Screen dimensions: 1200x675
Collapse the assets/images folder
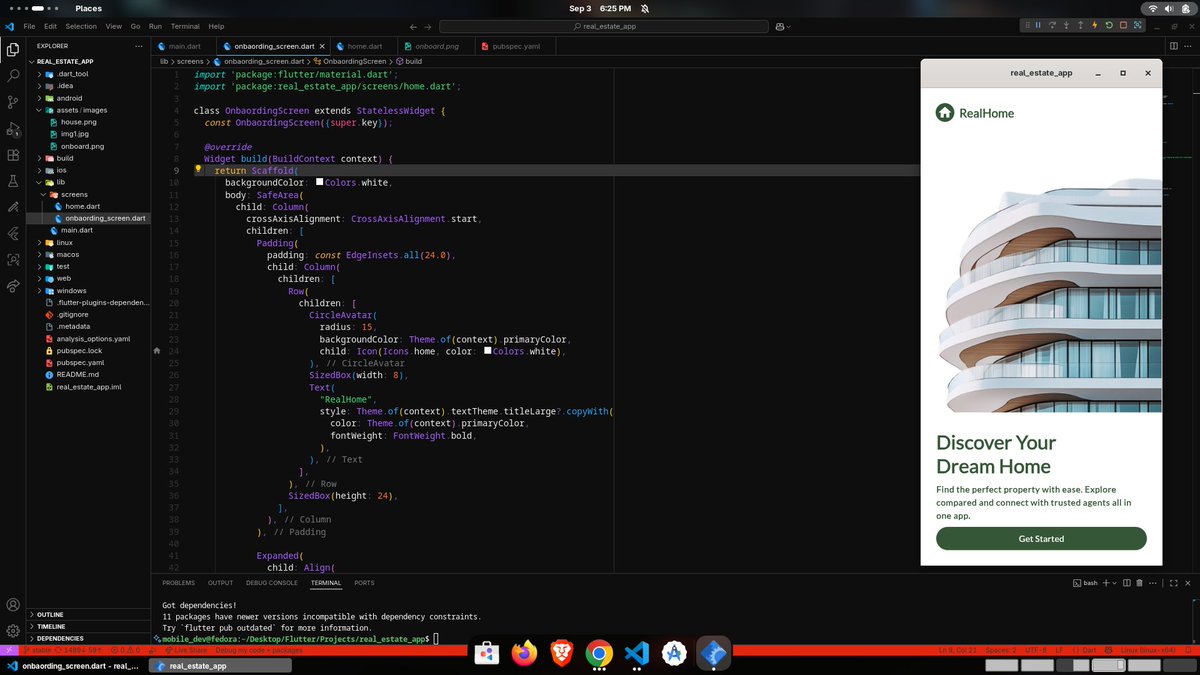[x=81, y=110]
